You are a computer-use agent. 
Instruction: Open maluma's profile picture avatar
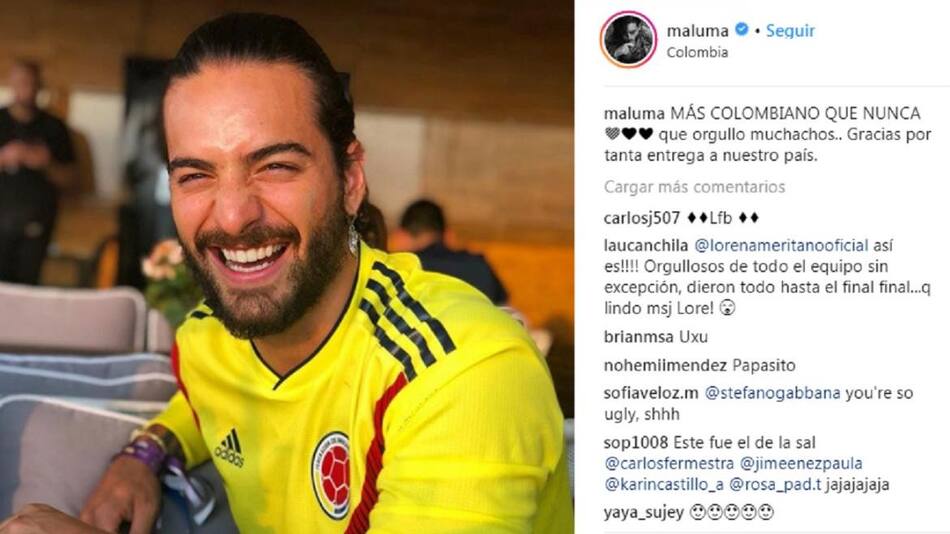(x=628, y=39)
